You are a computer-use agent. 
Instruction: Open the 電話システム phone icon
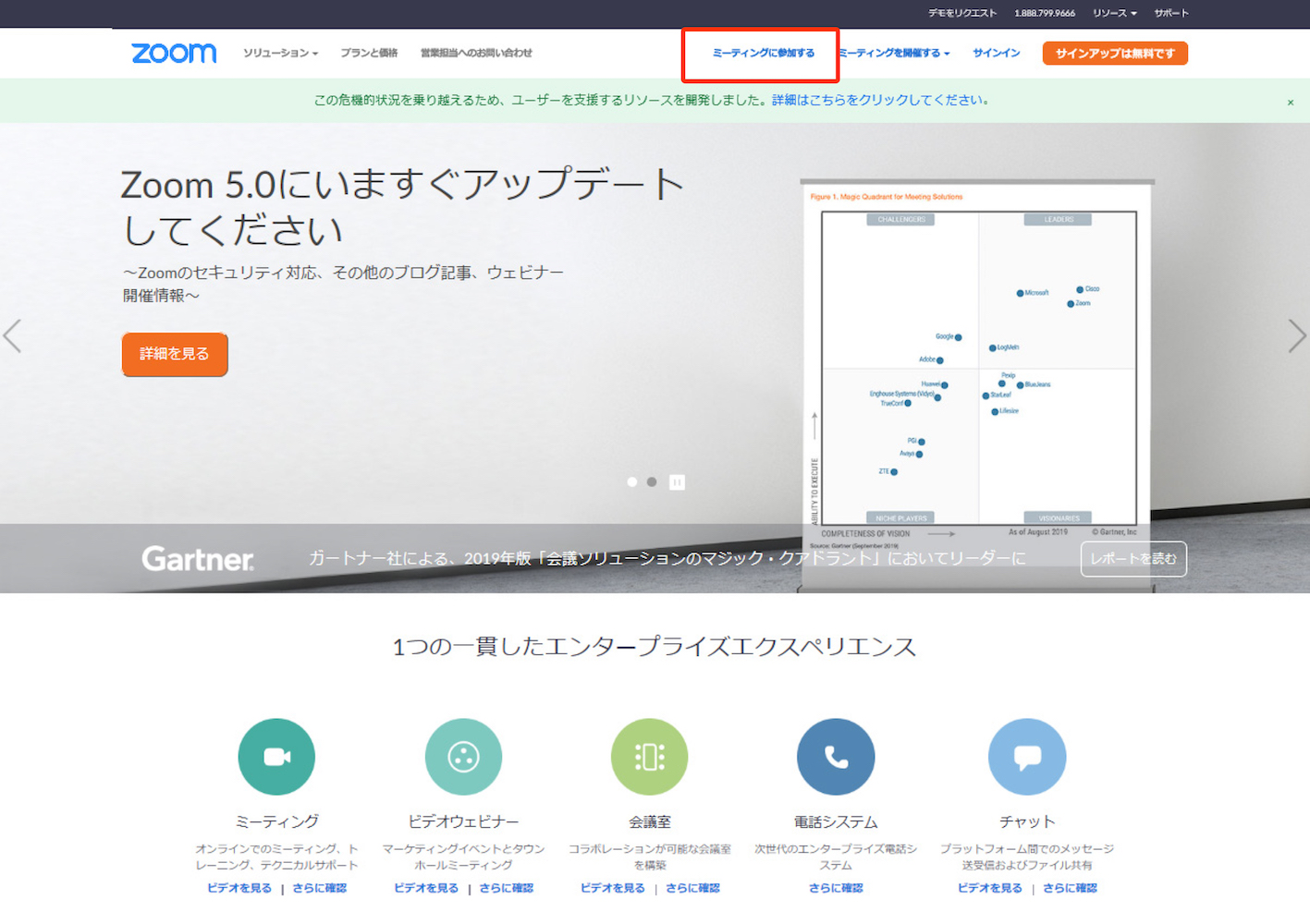tap(836, 757)
